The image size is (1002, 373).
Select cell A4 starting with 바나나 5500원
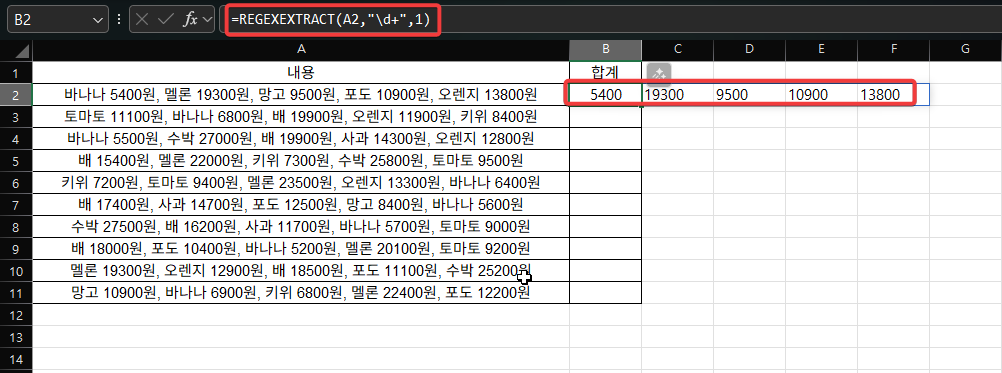pyautogui.click(x=301, y=139)
